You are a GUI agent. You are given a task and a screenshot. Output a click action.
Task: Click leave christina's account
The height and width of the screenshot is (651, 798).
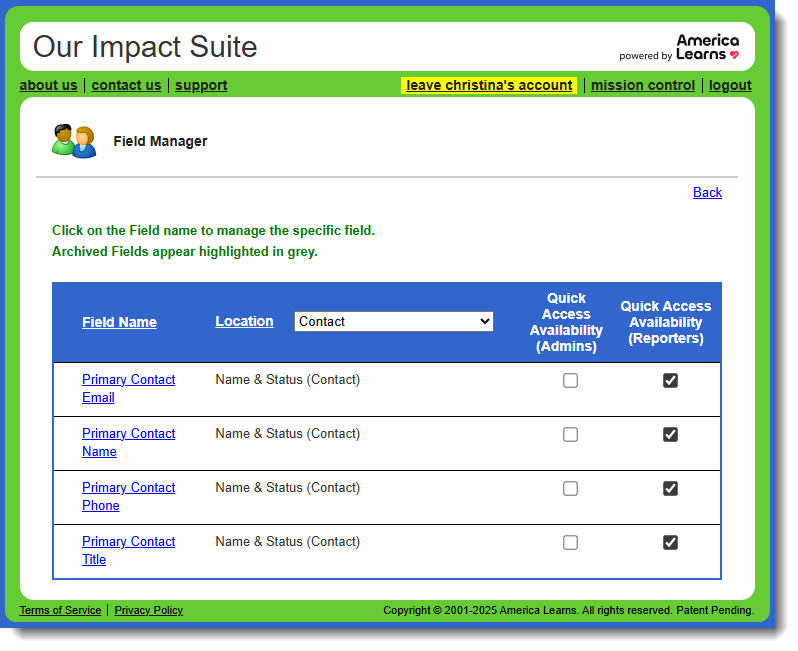tap(489, 85)
